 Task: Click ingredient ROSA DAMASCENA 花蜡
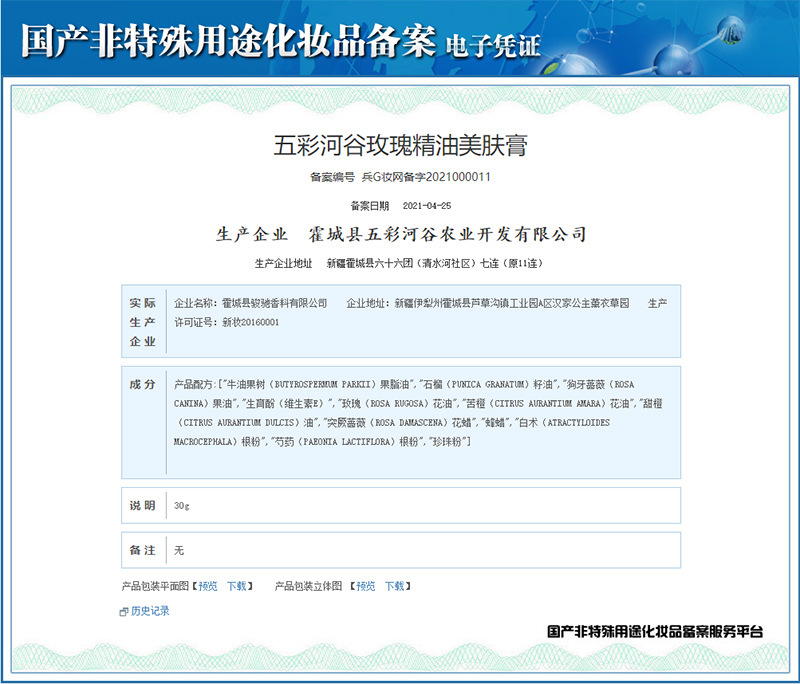pyautogui.click(x=399, y=422)
